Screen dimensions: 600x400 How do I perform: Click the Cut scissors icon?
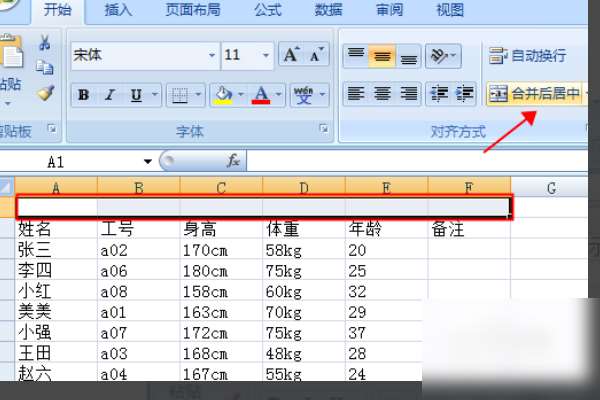pos(45,43)
